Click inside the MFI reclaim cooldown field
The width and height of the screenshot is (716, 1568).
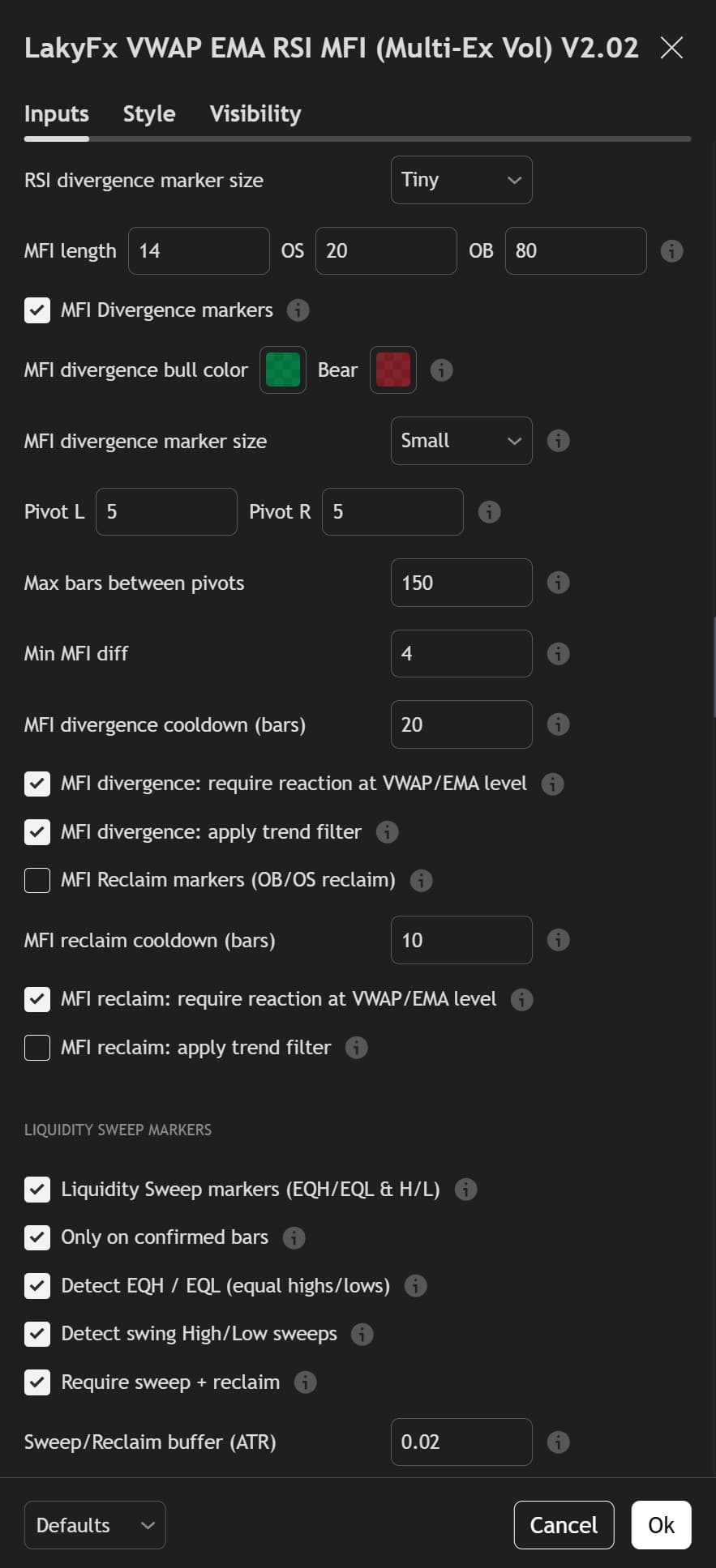point(461,939)
